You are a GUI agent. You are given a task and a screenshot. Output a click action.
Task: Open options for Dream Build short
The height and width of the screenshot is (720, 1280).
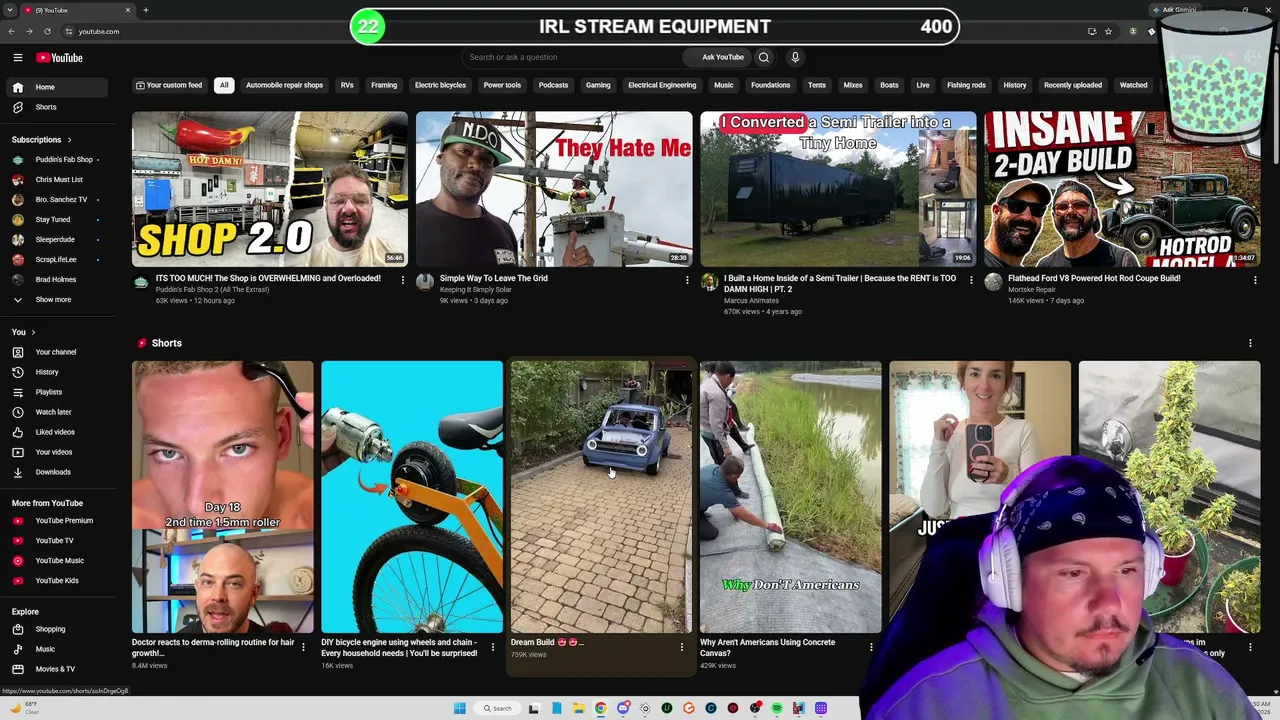click(x=682, y=647)
